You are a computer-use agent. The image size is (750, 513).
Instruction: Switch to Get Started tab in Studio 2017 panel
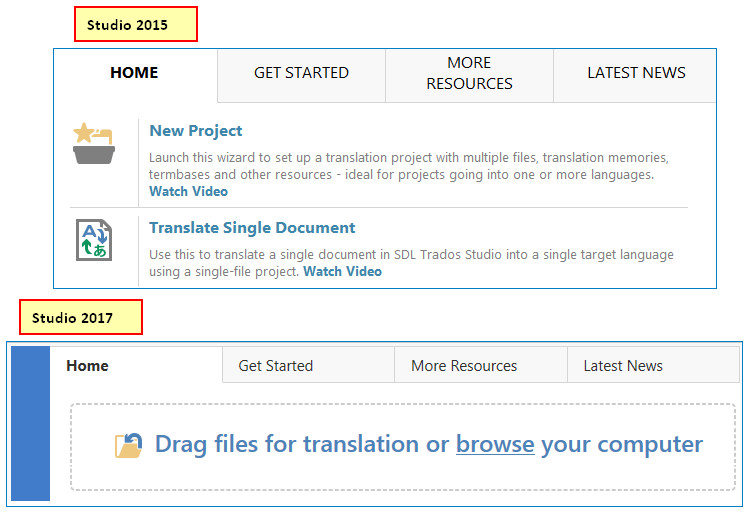point(276,366)
